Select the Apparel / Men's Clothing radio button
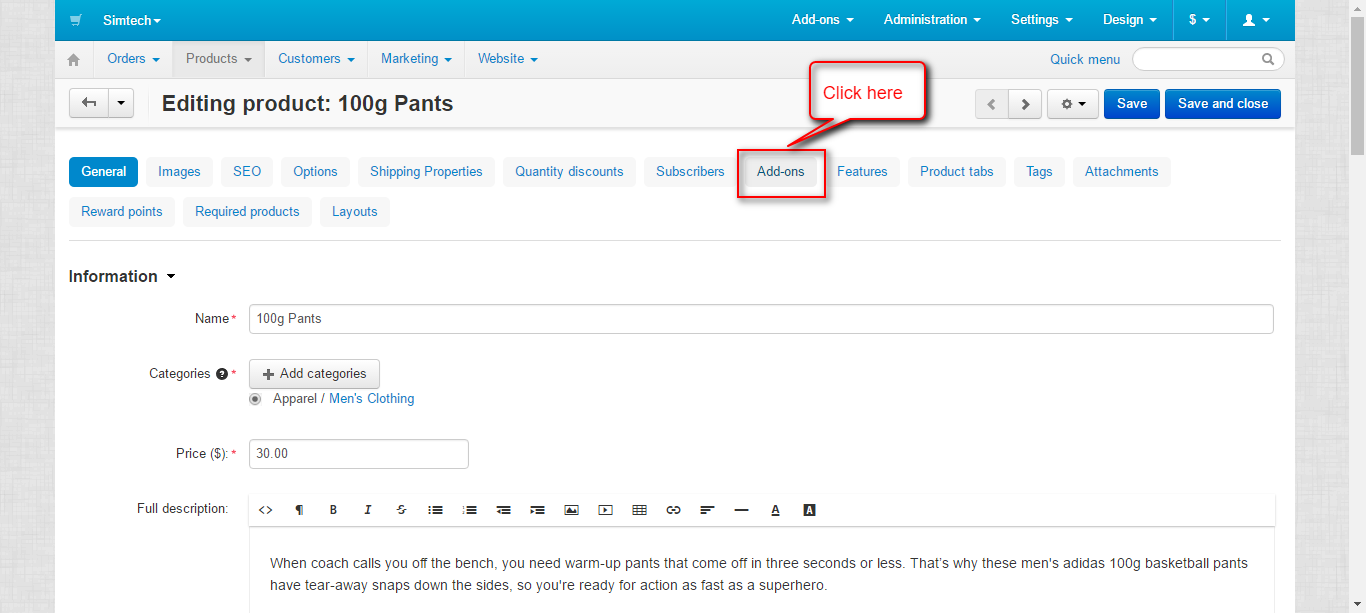This screenshot has height=613, width=1366. (255, 399)
